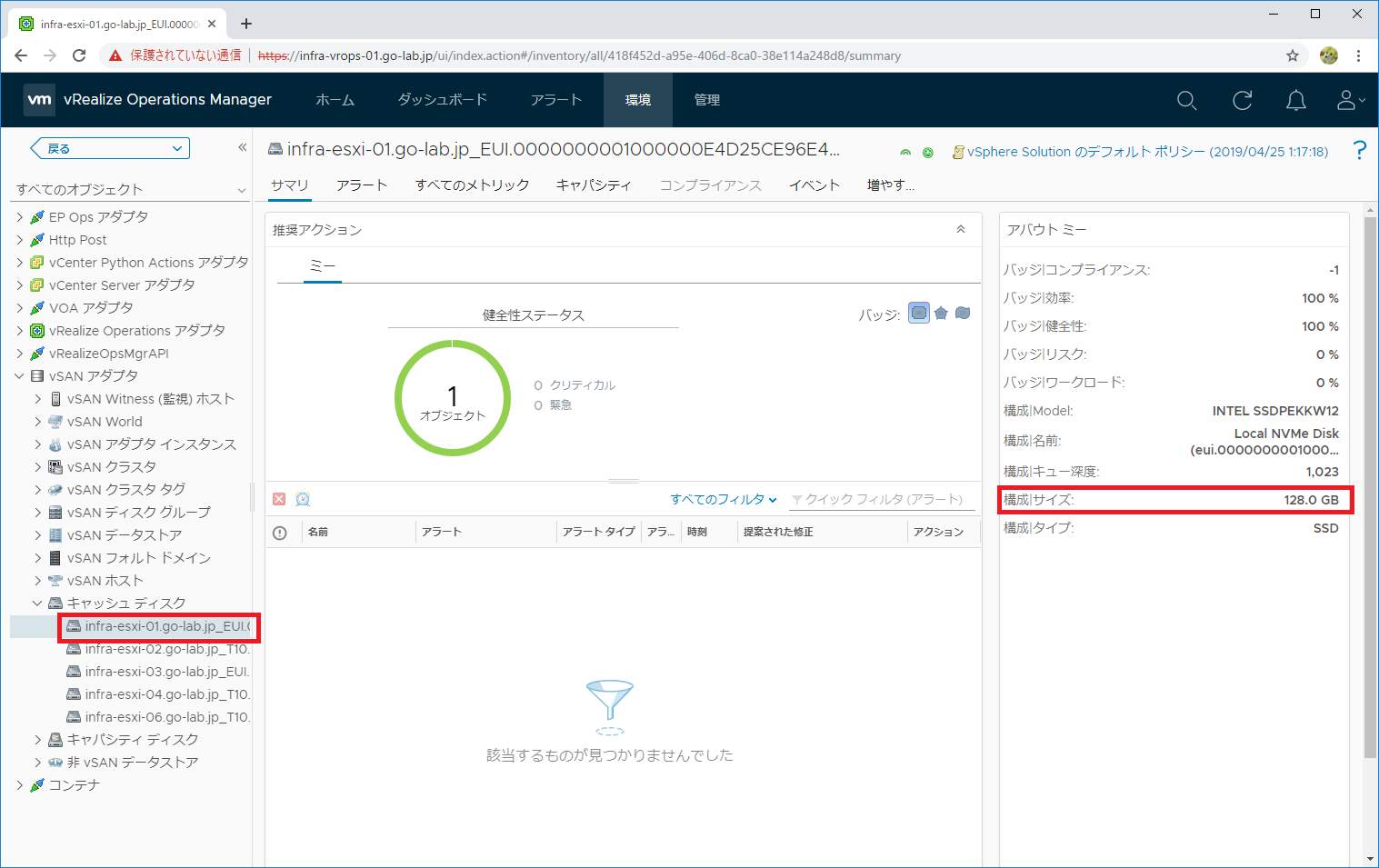Viewport: 1379px width, 868px height.
Task: Select vSAN データストア tree item
Action: (125, 535)
